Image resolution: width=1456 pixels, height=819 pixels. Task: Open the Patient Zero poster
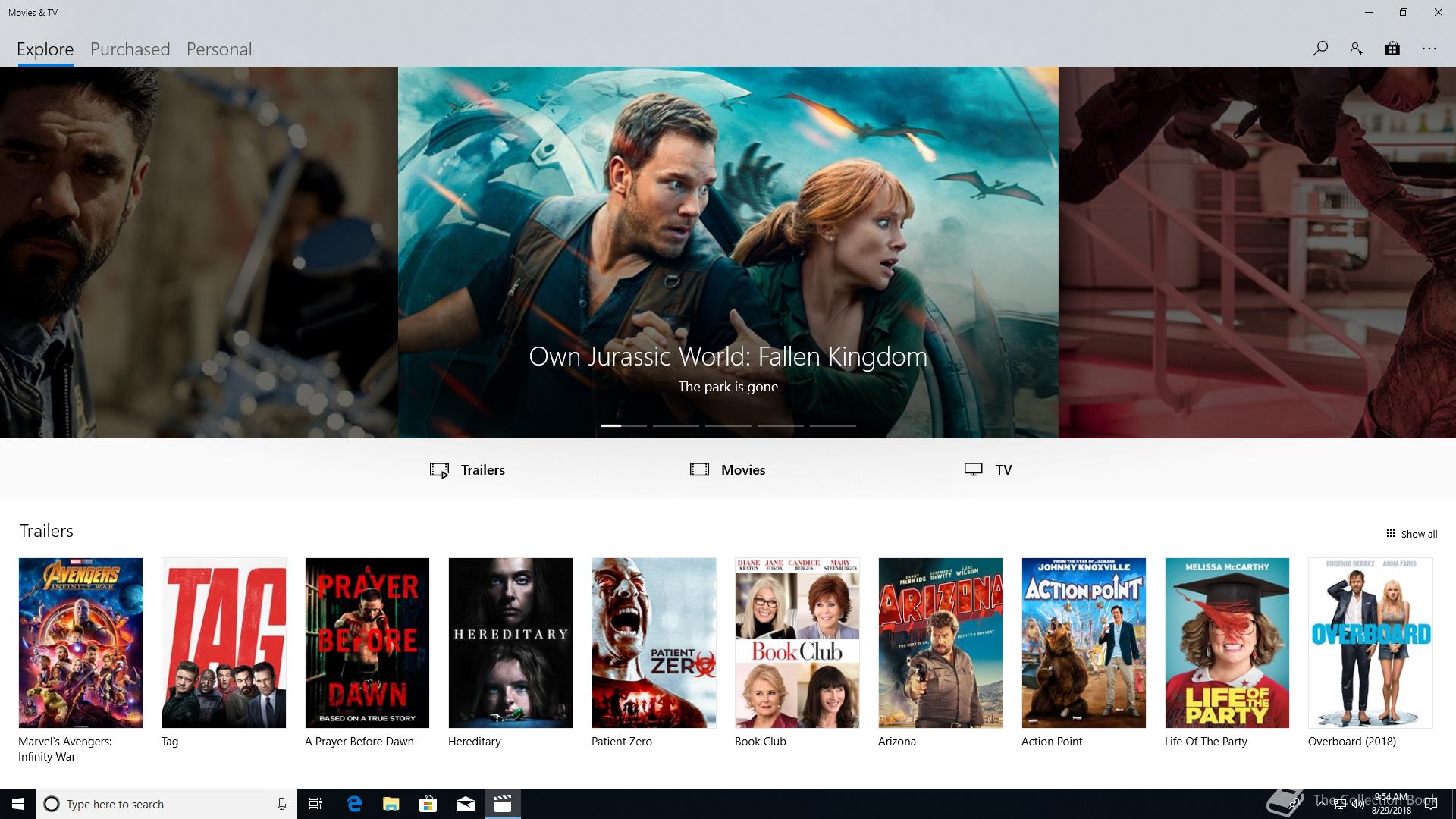[x=654, y=643]
